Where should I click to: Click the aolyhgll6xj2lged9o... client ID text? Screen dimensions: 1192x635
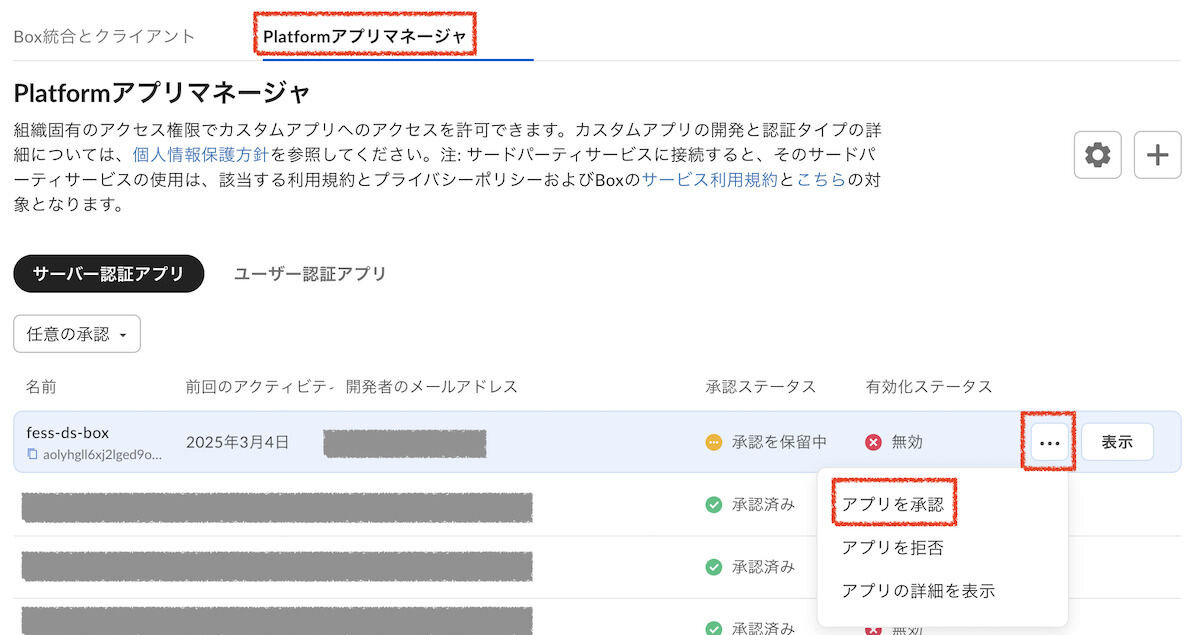click(102, 455)
